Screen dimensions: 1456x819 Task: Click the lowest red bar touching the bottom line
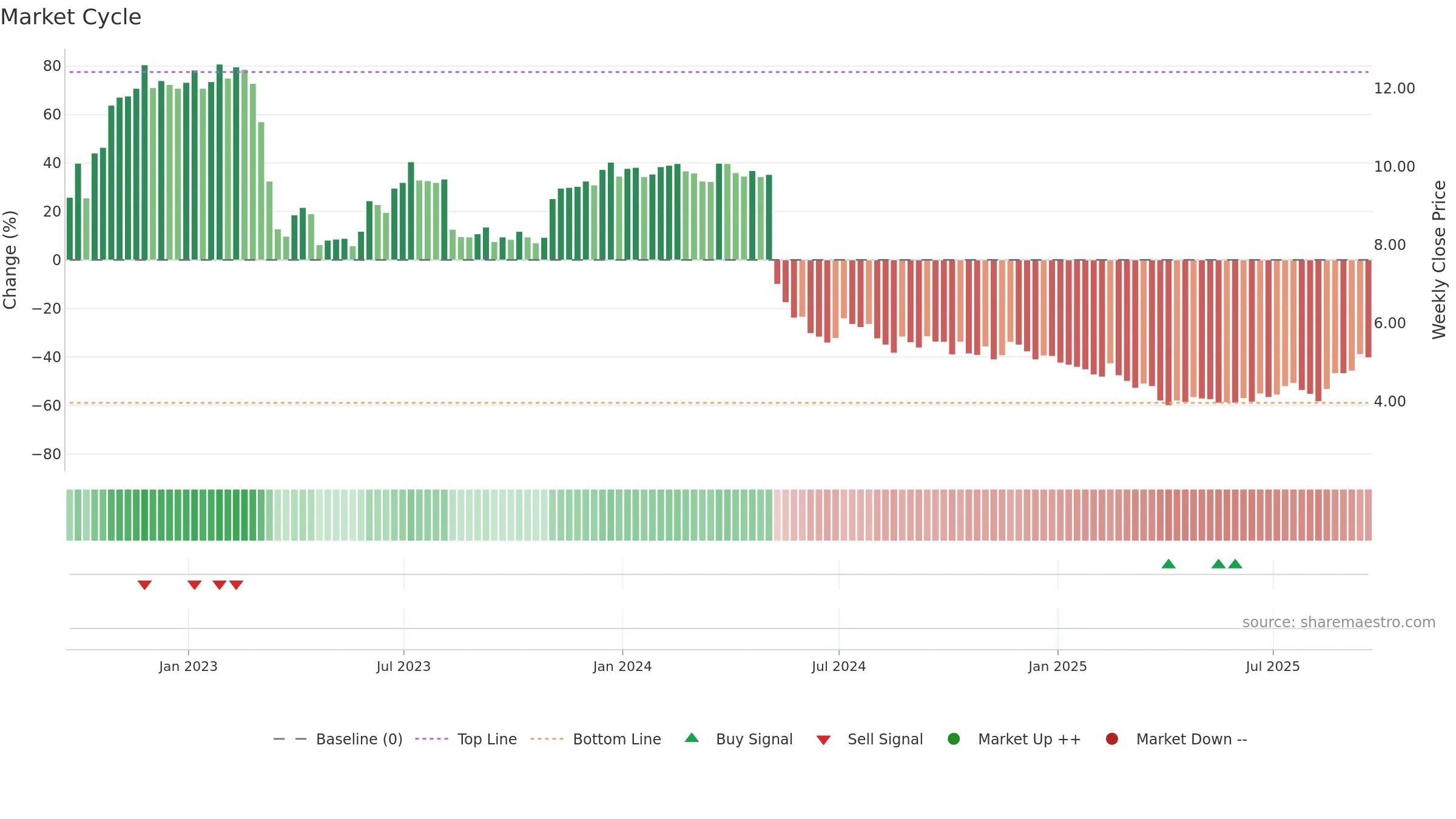(x=1168, y=332)
